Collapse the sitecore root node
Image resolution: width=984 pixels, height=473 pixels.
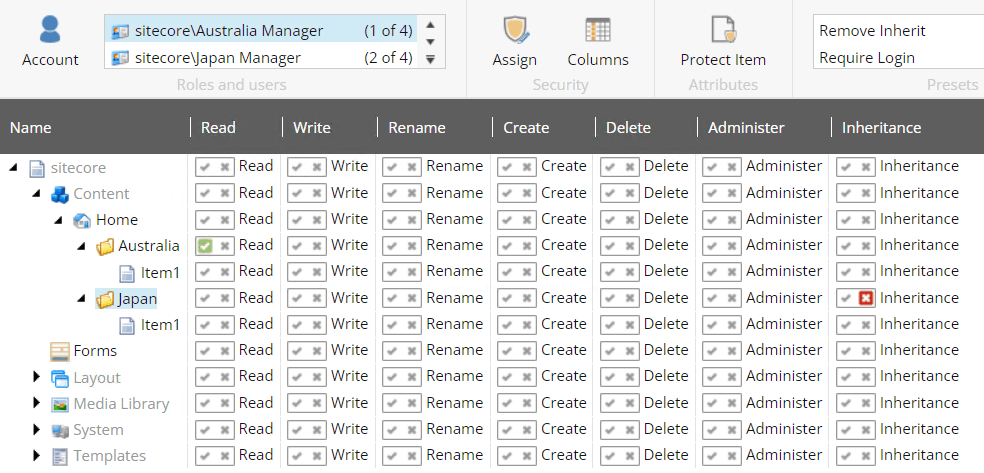tap(14, 167)
